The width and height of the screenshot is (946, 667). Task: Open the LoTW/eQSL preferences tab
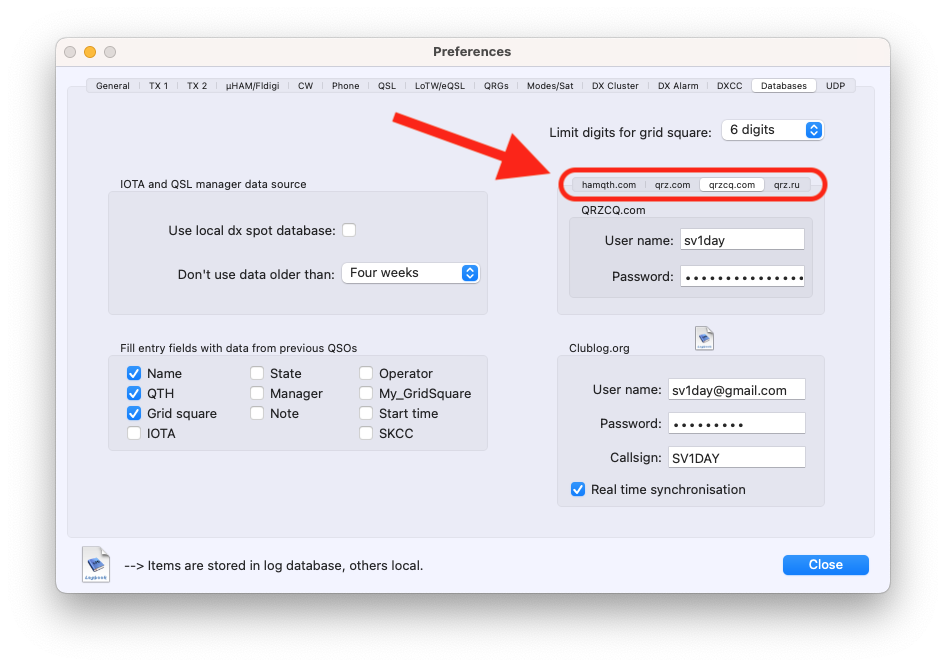(440, 86)
